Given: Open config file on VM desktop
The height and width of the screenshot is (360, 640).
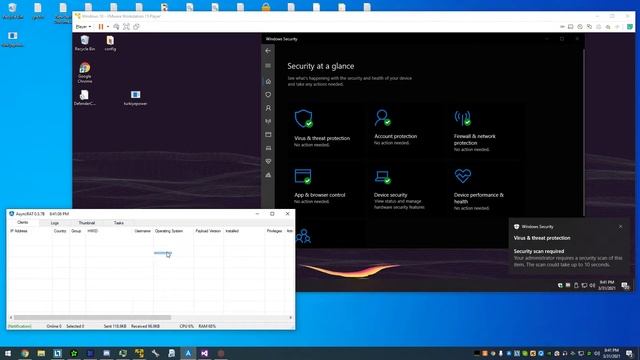Looking at the screenshot, I should pos(110,43).
